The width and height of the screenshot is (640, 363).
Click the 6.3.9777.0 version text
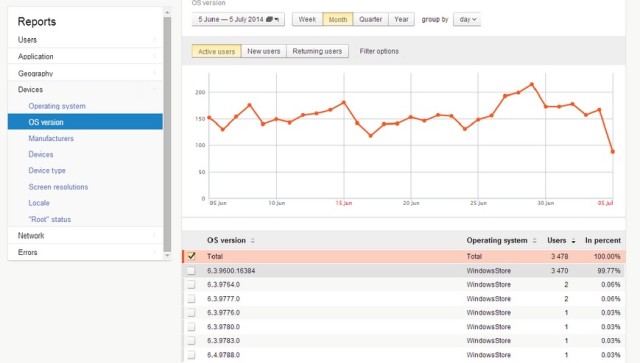(223, 299)
